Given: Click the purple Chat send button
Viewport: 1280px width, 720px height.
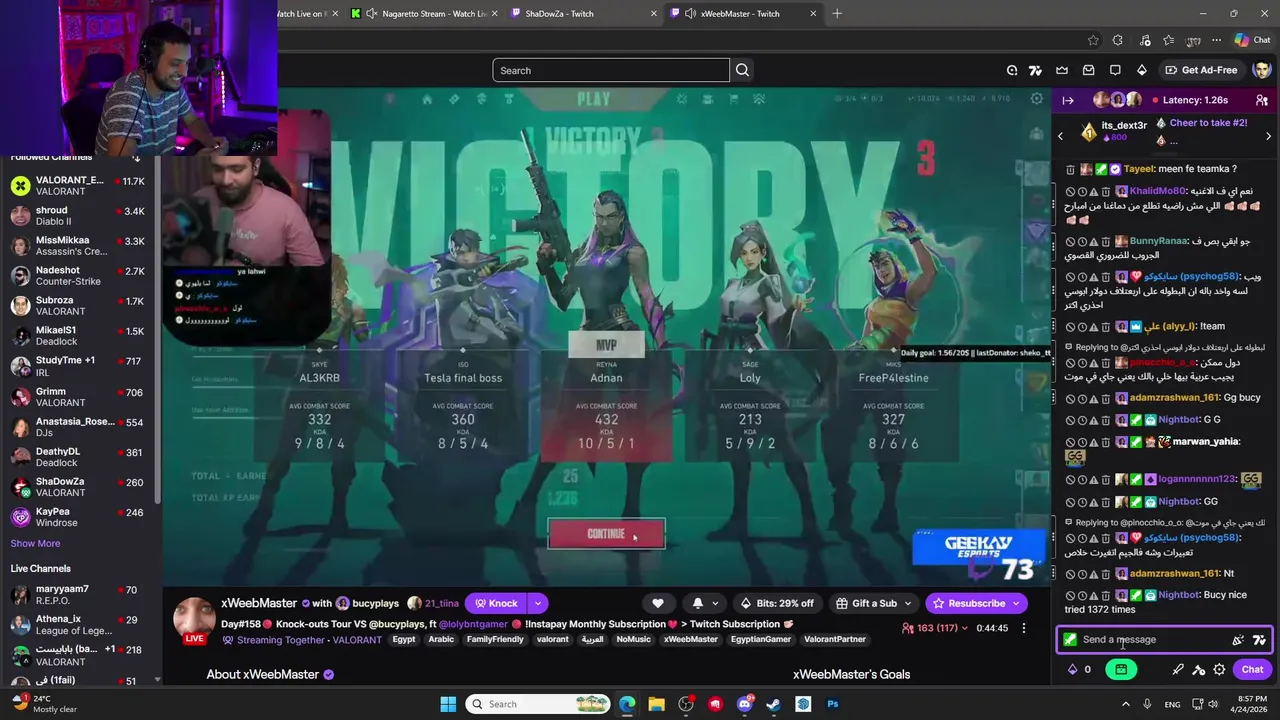Looking at the screenshot, I should (x=1253, y=670).
